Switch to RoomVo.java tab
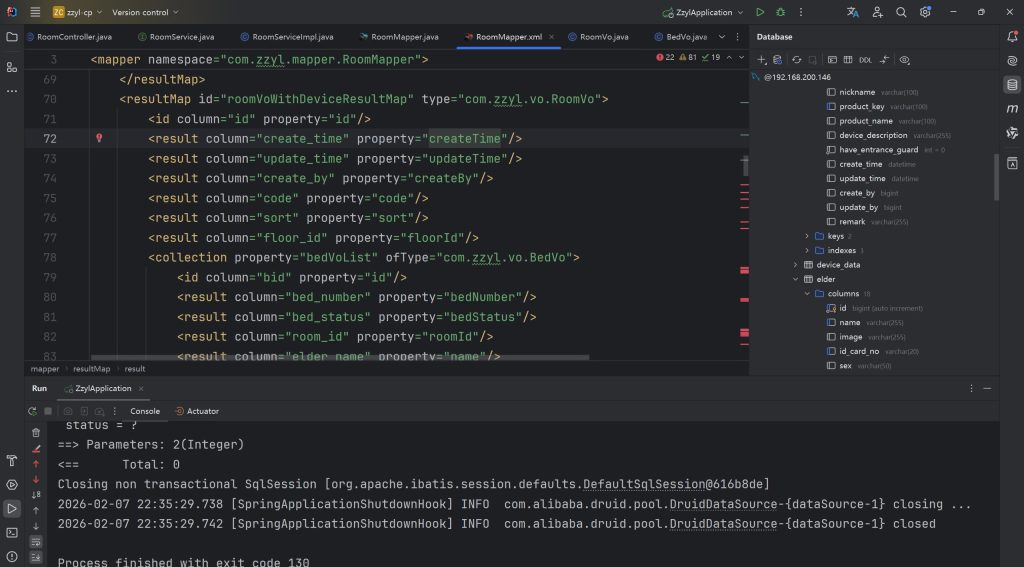The width and height of the screenshot is (1024, 567). pyautogui.click(x=598, y=37)
